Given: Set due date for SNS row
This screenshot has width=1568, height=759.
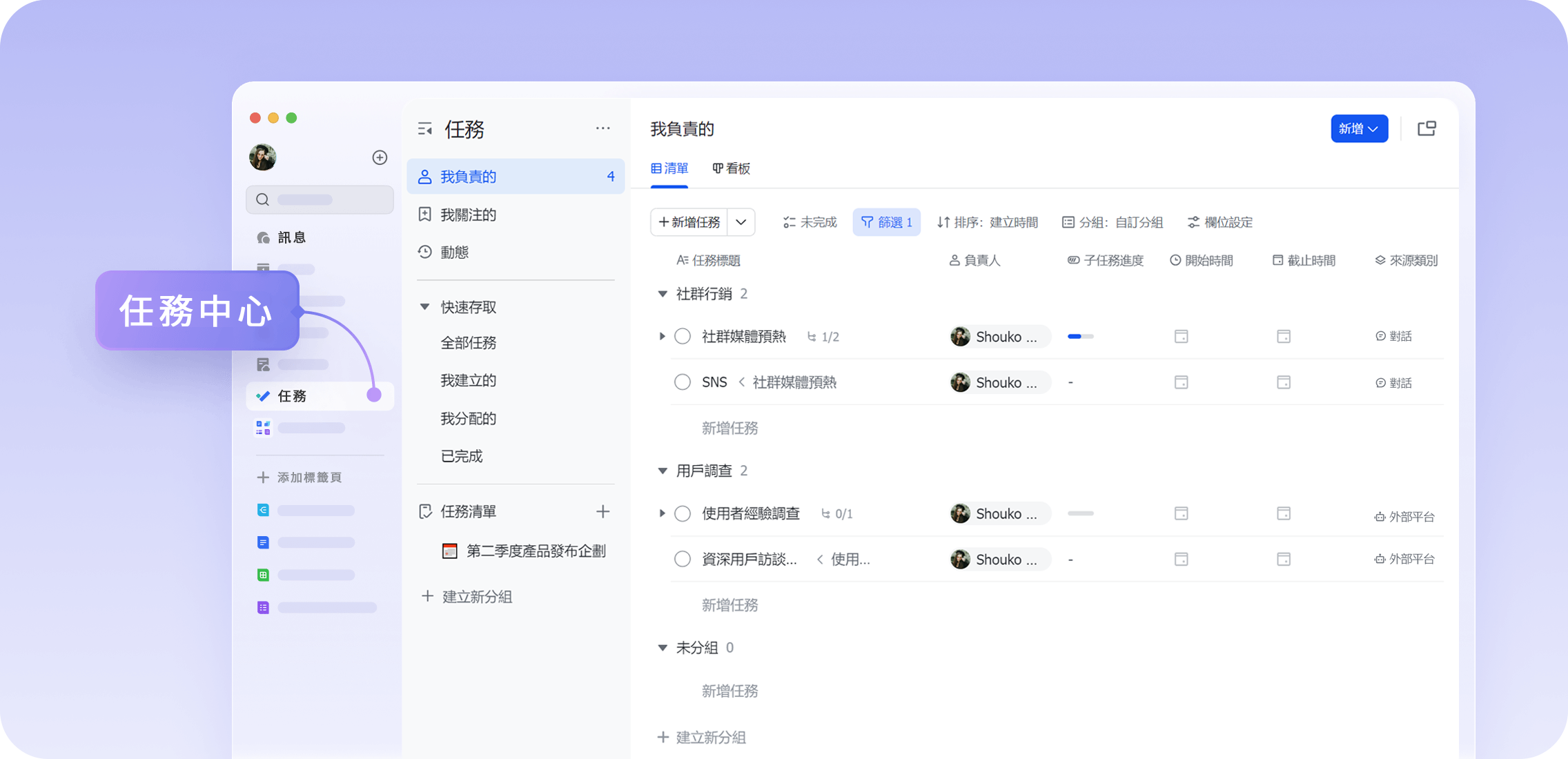Looking at the screenshot, I should point(1284,382).
